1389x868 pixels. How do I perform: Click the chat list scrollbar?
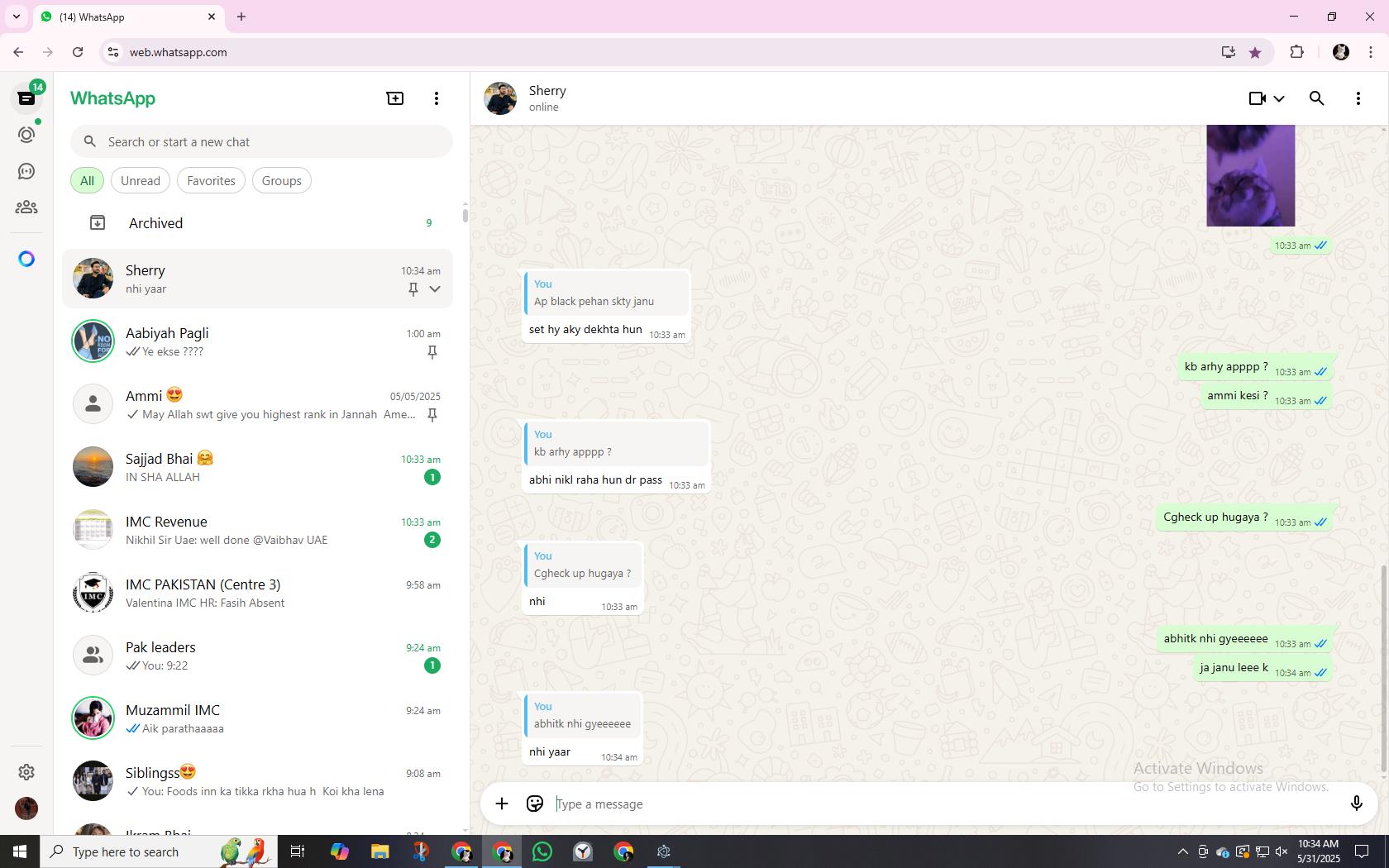[x=465, y=215]
